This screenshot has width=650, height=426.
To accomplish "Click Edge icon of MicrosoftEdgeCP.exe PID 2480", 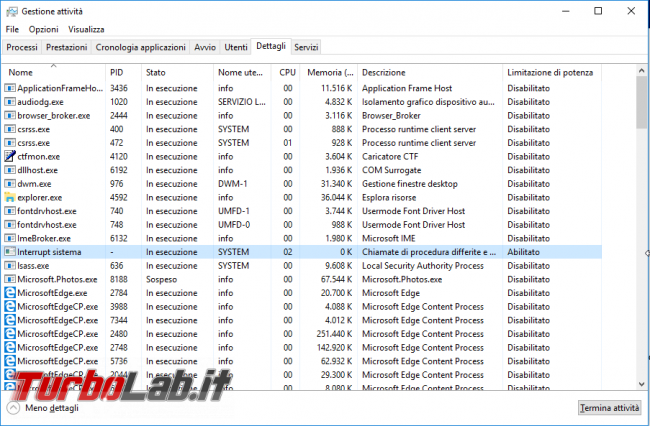I will pos(10,334).
